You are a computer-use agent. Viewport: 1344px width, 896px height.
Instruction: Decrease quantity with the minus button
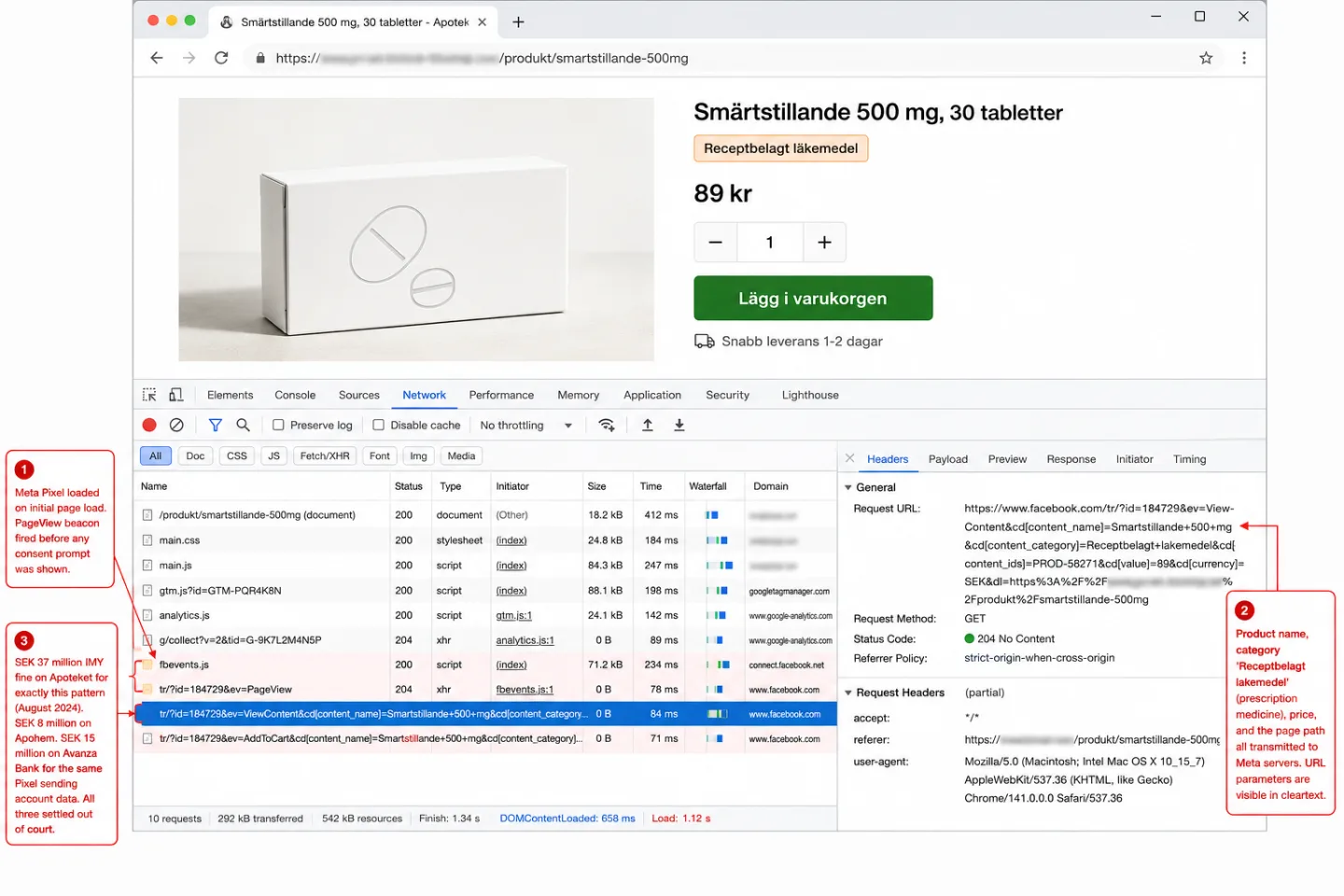point(716,243)
